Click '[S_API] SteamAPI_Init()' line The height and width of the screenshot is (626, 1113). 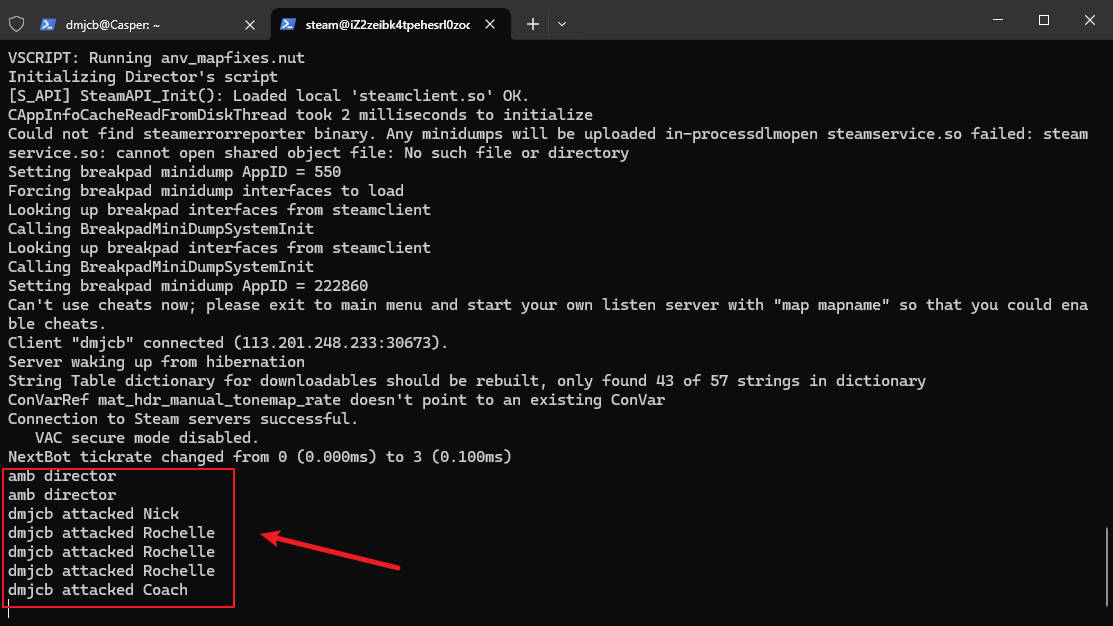268,96
